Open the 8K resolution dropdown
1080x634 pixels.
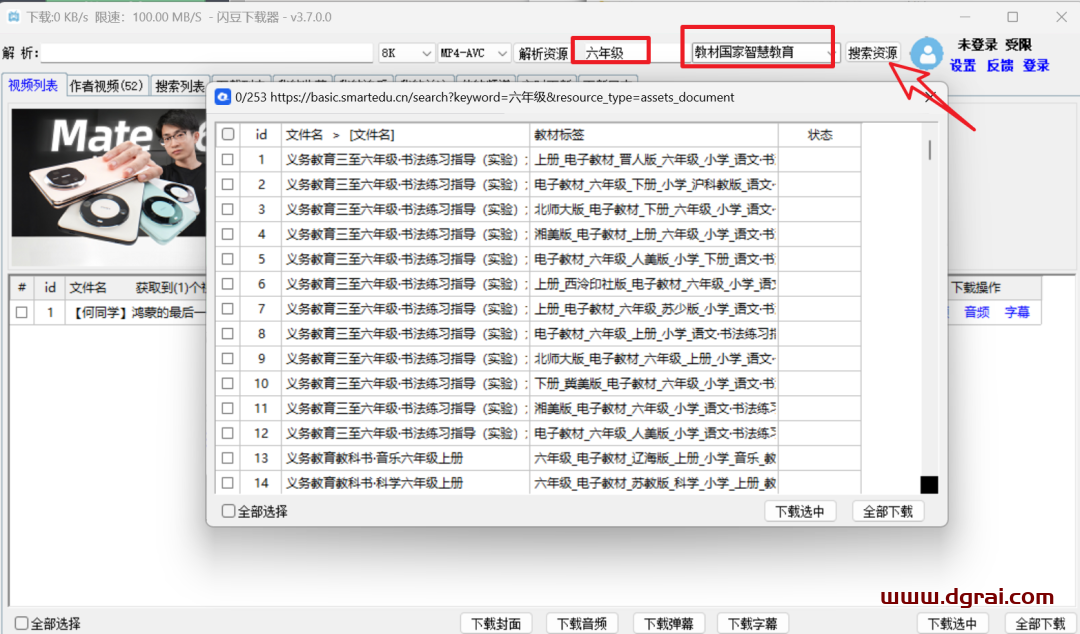[405, 53]
